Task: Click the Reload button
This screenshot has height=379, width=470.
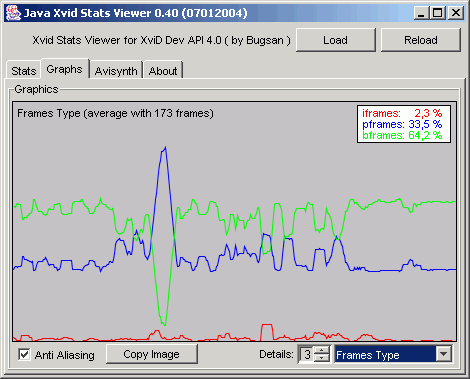Action: (x=421, y=40)
